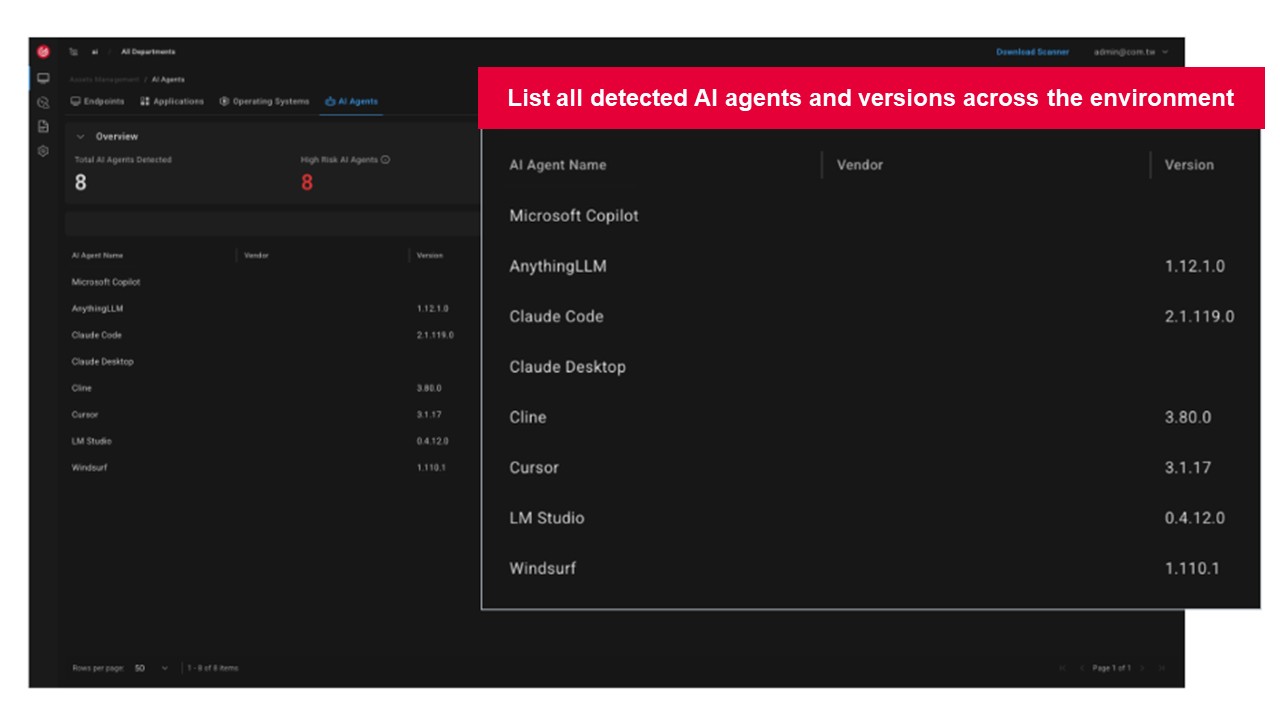
Task: Open the Assets Management breadcrumb
Action: point(105,79)
